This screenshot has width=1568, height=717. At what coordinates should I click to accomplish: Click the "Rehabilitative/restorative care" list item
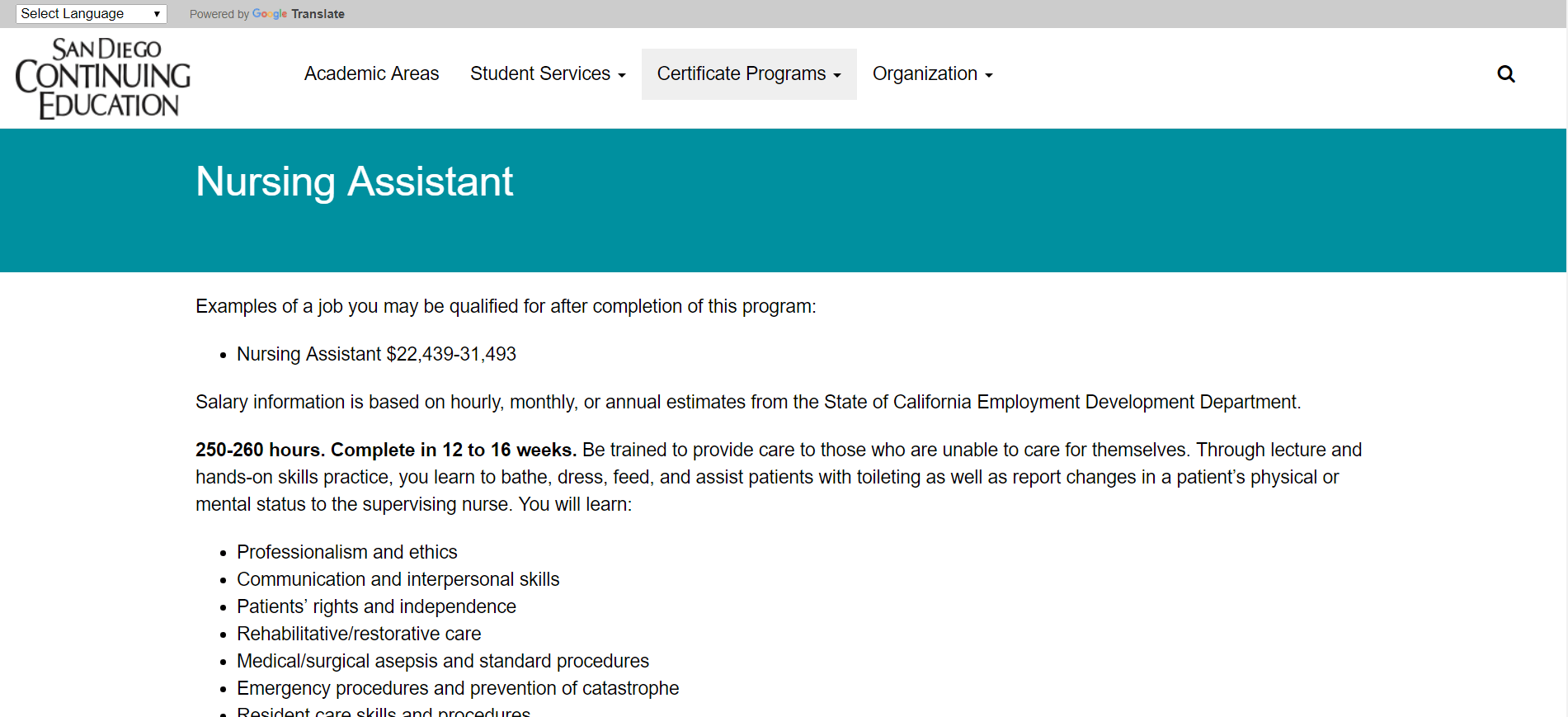pos(359,634)
